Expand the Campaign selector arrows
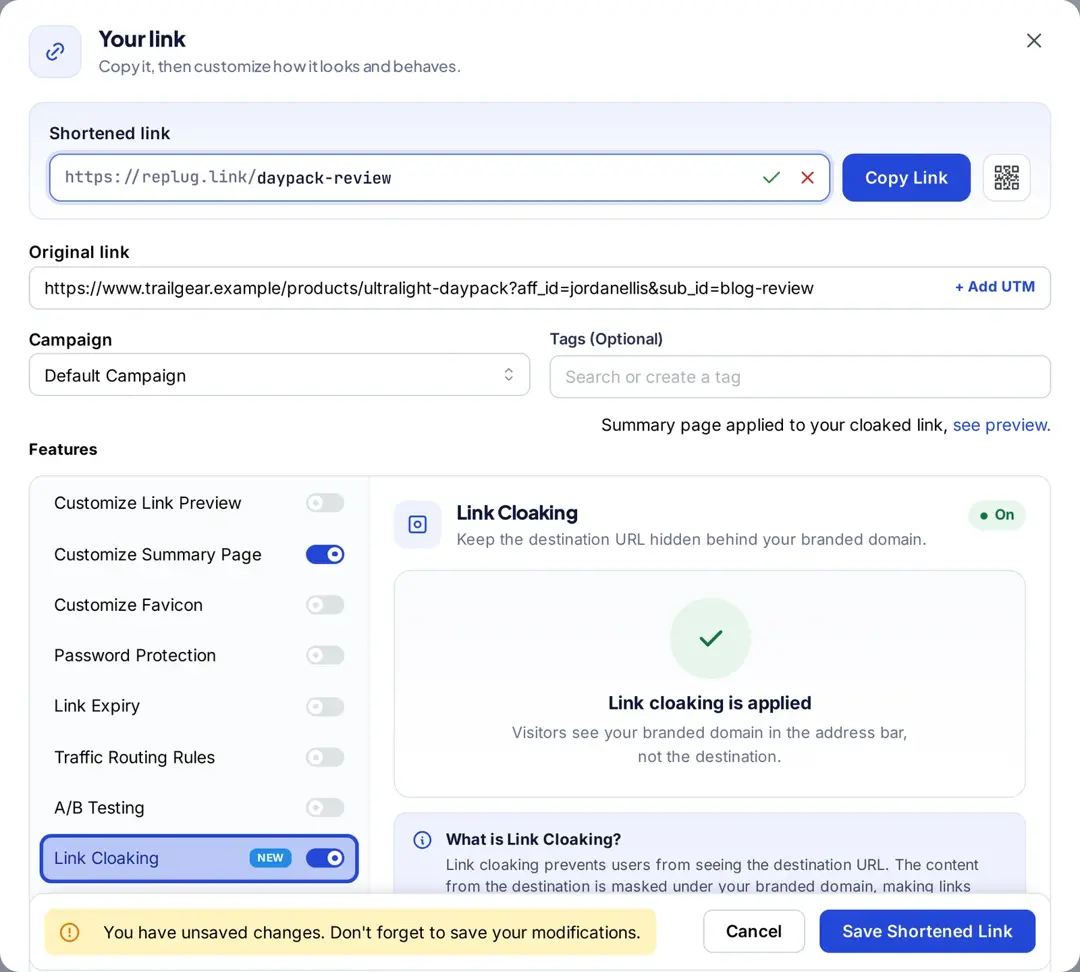The image size is (1080, 972). (x=508, y=375)
